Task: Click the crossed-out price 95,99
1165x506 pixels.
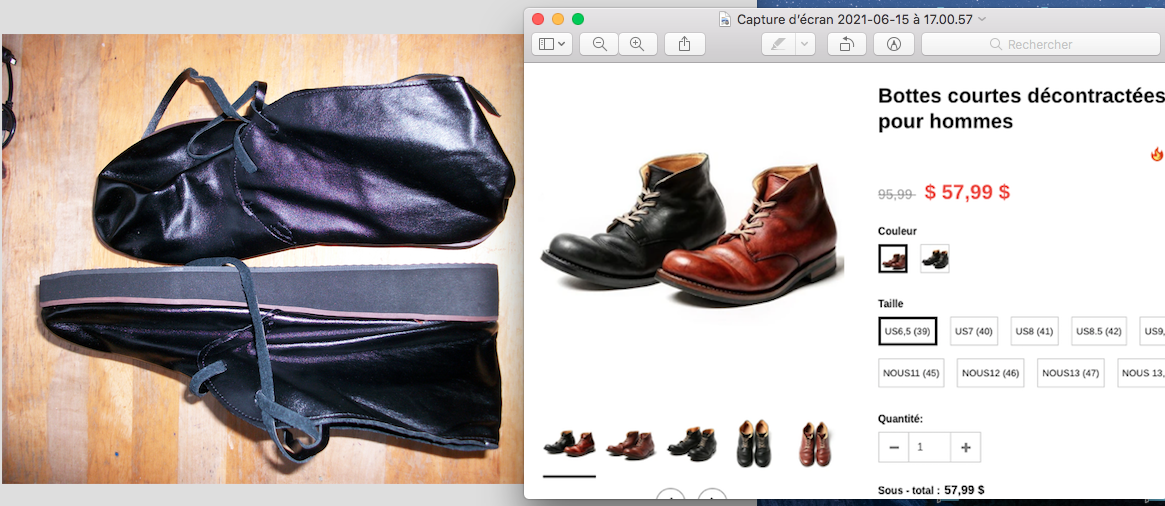Action: tap(896, 194)
